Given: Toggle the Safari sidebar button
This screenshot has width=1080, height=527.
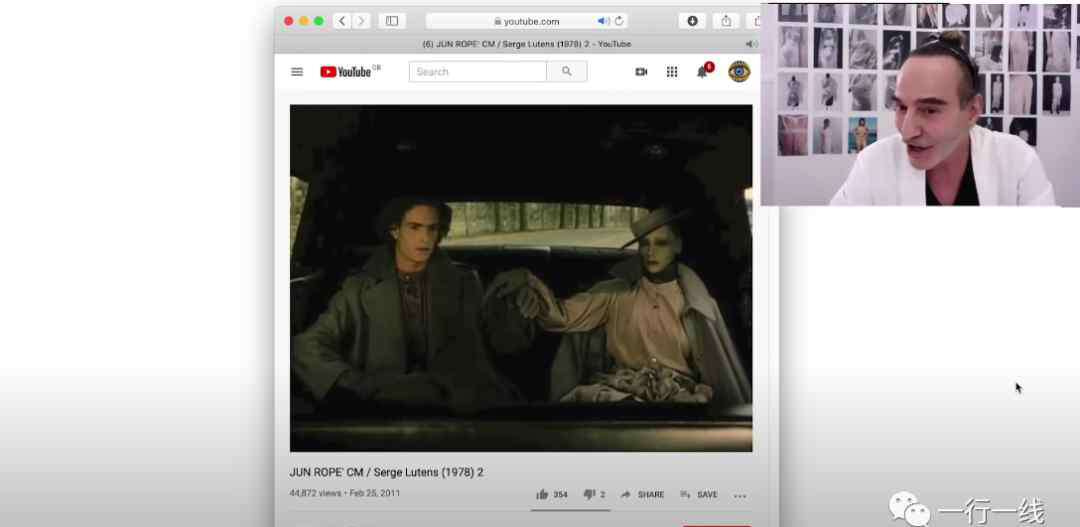Looking at the screenshot, I should pyautogui.click(x=392, y=21).
